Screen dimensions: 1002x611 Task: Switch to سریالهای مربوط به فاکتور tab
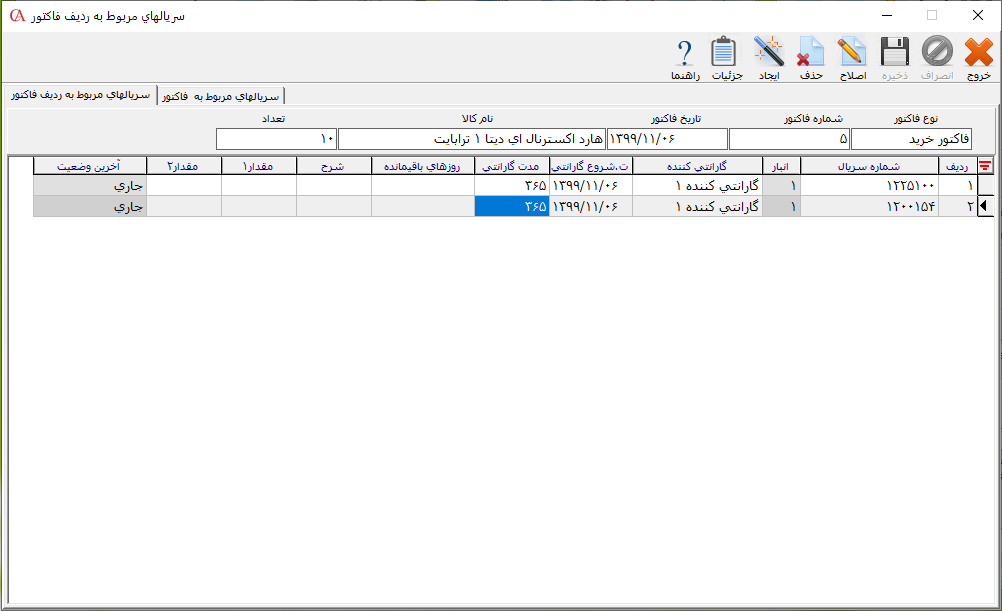tap(222, 96)
